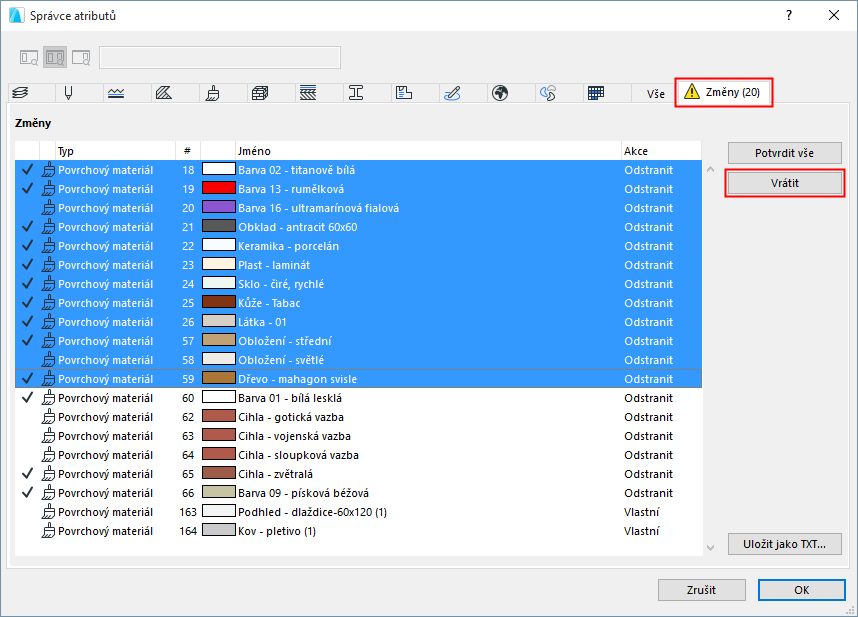Open the Cities globe tab
The width and height of the screenshot is (858, 617).
pyautogui.click(x=500, y=93)
